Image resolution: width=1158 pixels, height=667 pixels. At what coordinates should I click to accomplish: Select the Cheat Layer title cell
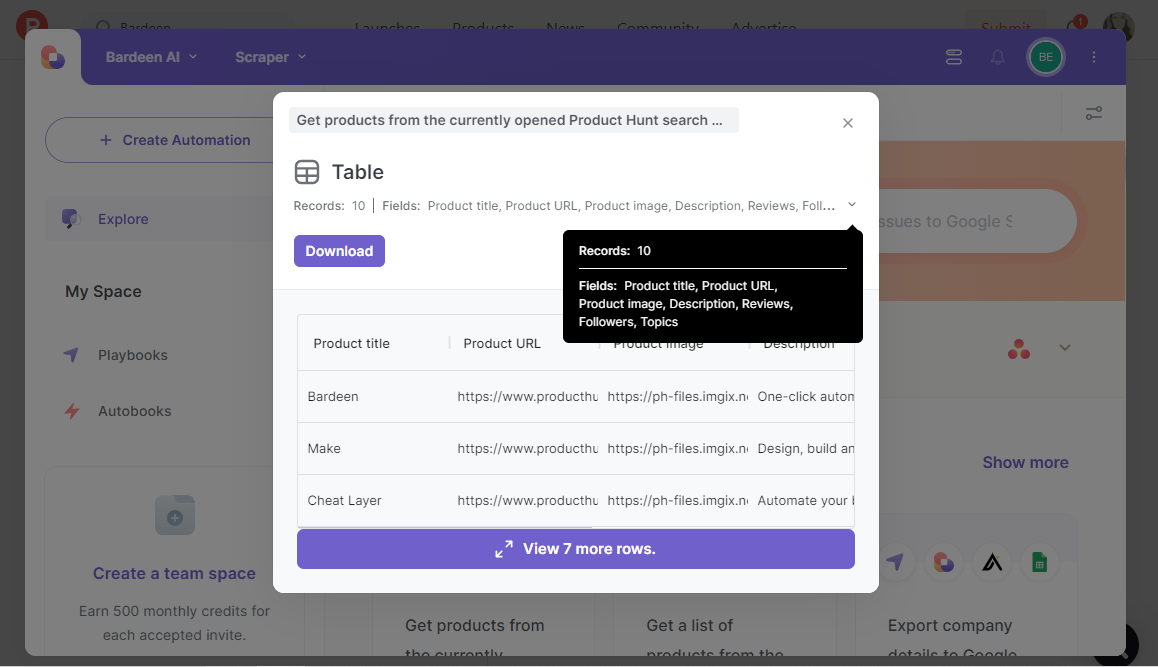(x=344, y=501)
